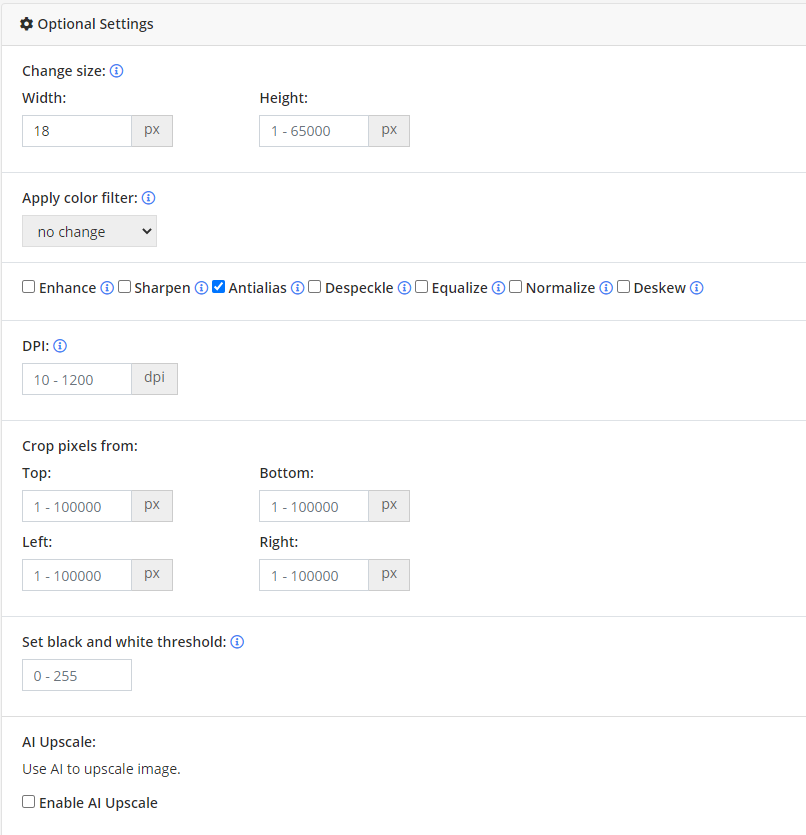Screen dimensions: 806x835
Task: Click into the Height input field
Action: pos(314,131)
